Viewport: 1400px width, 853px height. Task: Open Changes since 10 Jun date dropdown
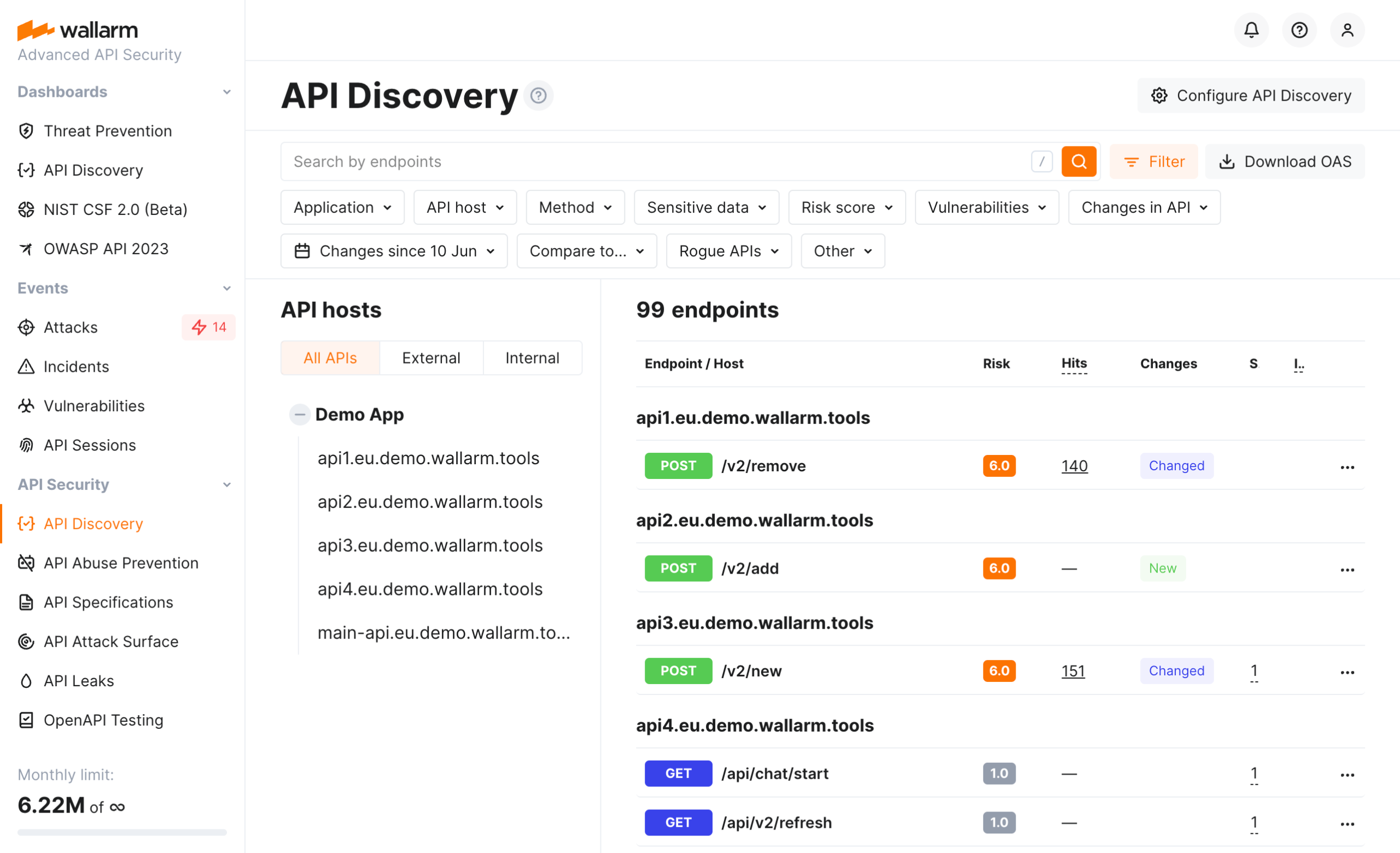click(394, 251)
